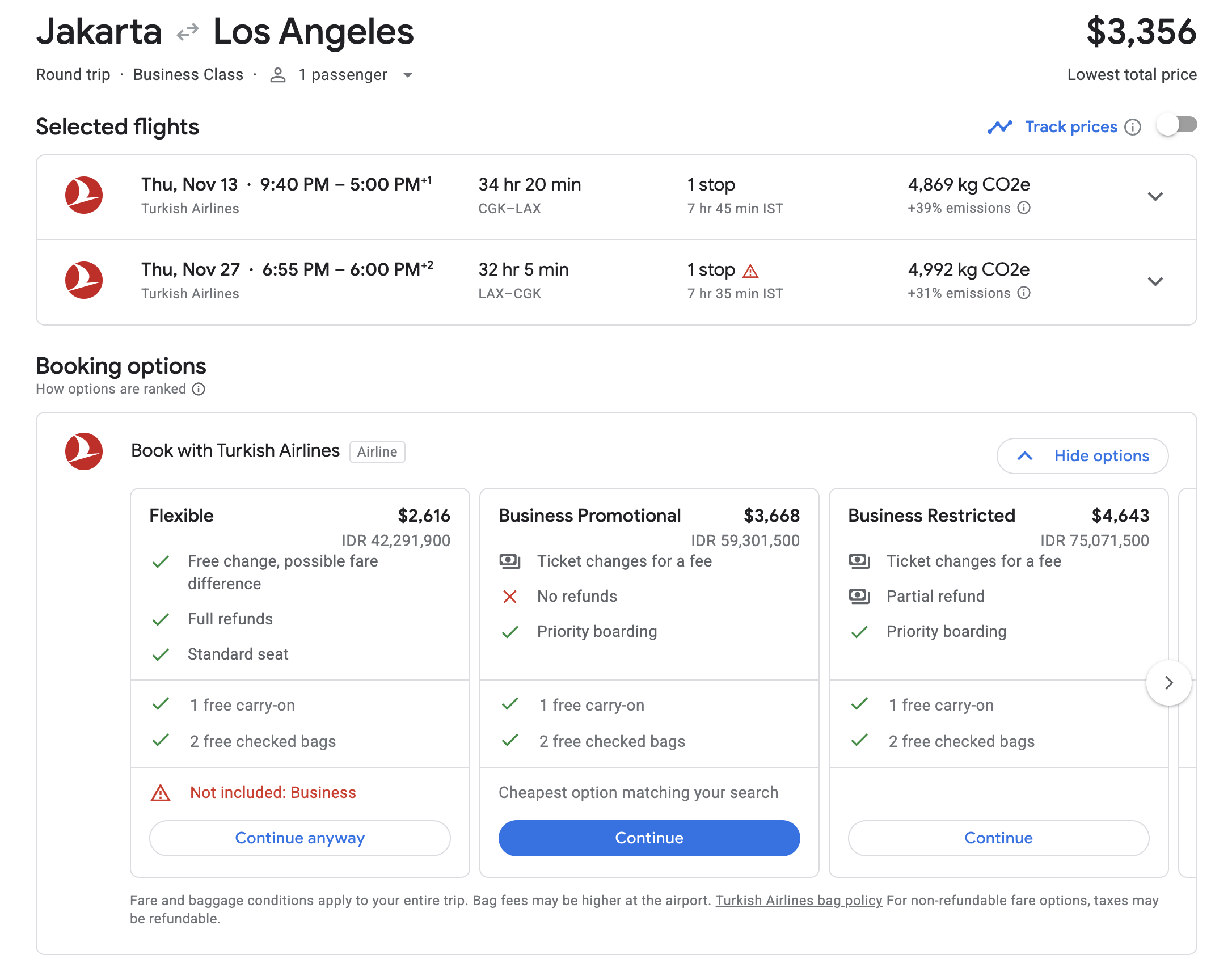The width and height of the screenshot is (1232, 963).
Task: Click Turkish Airlines logo in Booking options
Action: tap(84, 452)
